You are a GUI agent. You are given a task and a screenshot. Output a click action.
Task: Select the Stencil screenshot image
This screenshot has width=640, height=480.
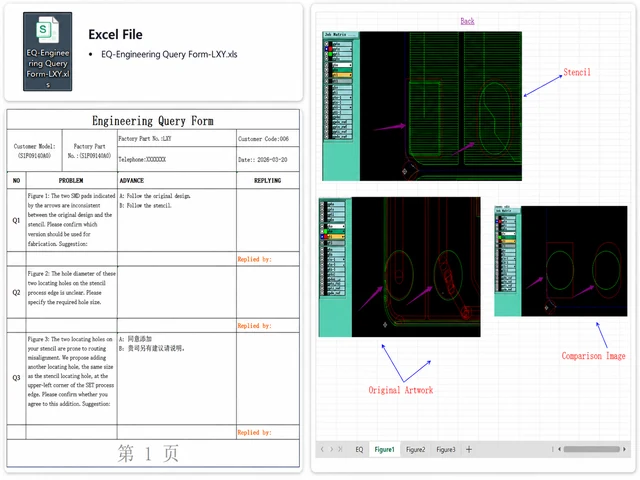pos(422,106)
